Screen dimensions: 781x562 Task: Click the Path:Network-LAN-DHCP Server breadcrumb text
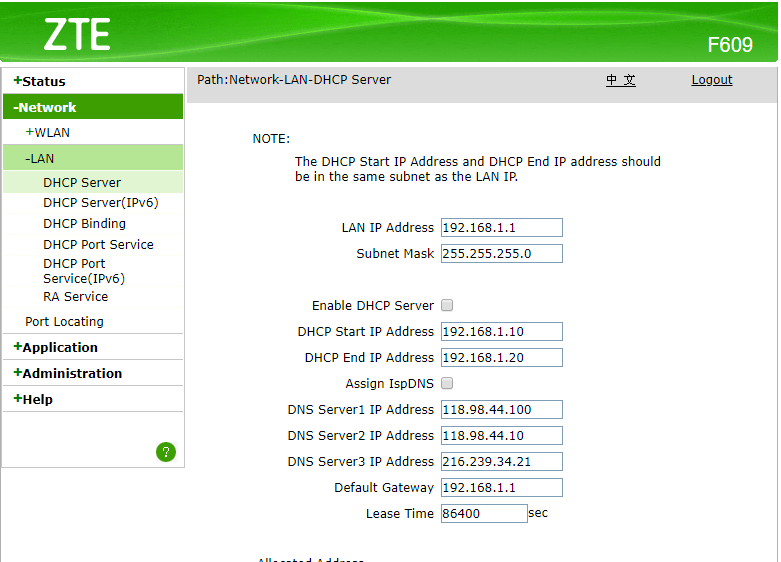[294, 80]
